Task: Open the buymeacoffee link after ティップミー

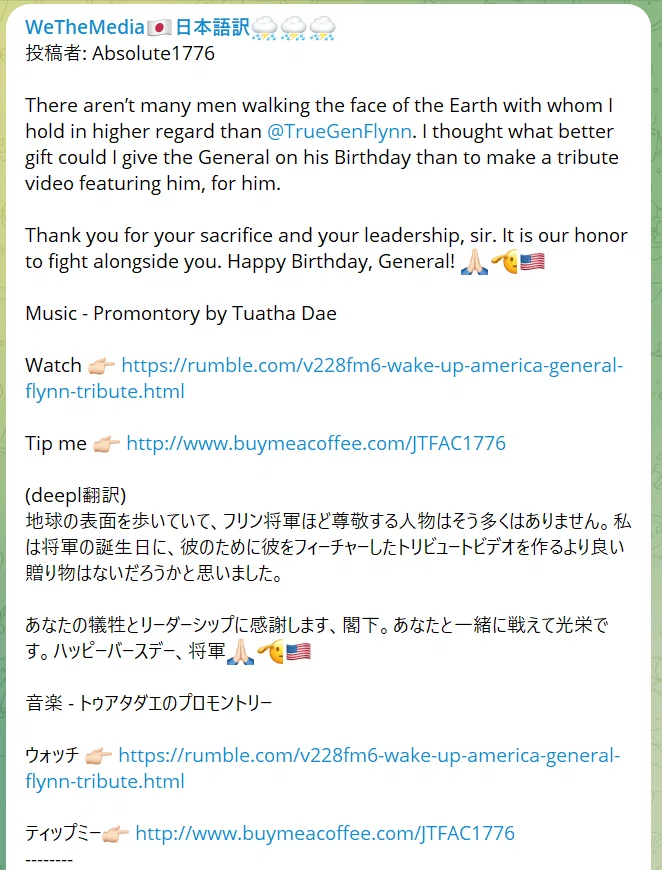Action: point(325,833)
